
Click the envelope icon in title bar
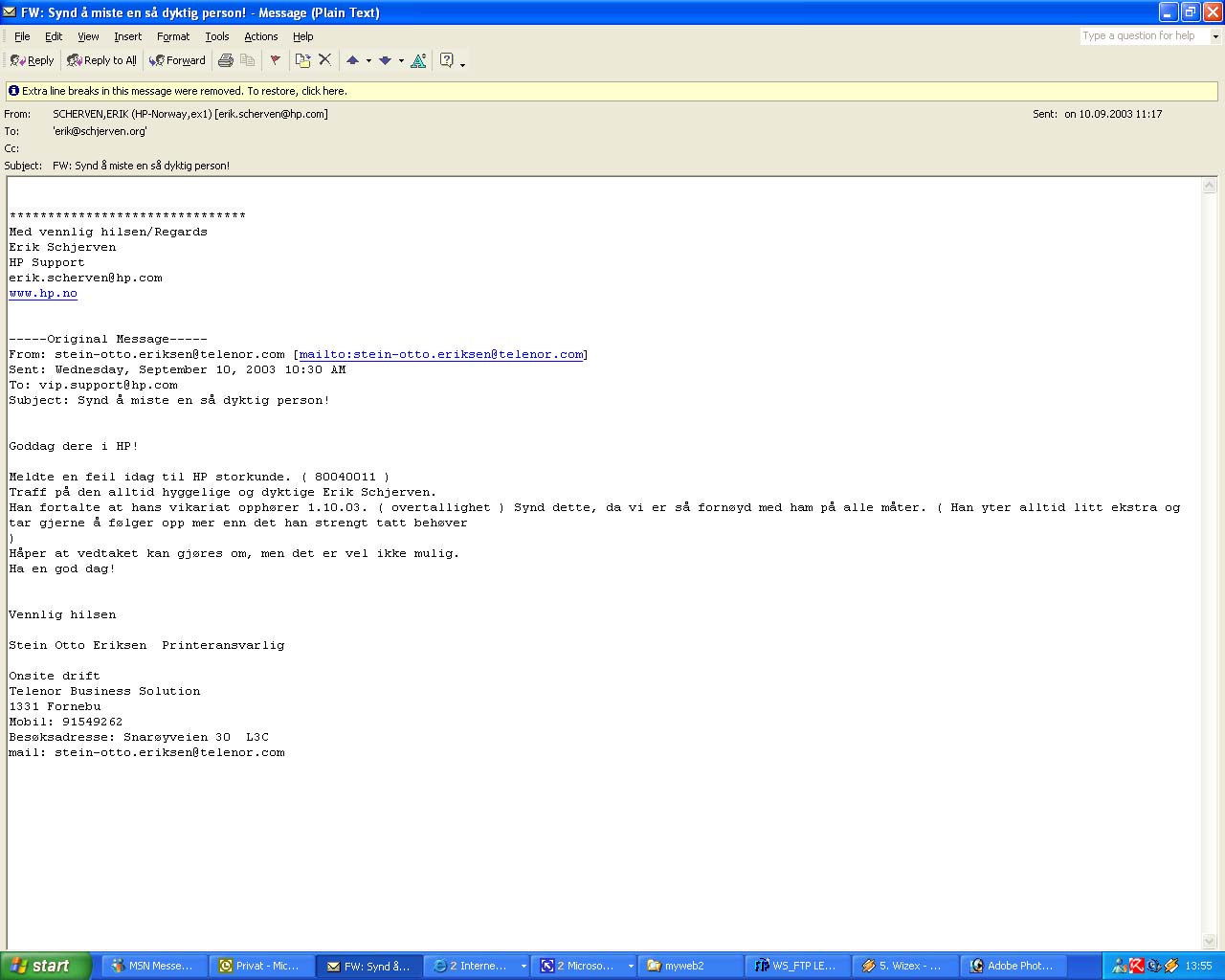(x=10, y=12)
